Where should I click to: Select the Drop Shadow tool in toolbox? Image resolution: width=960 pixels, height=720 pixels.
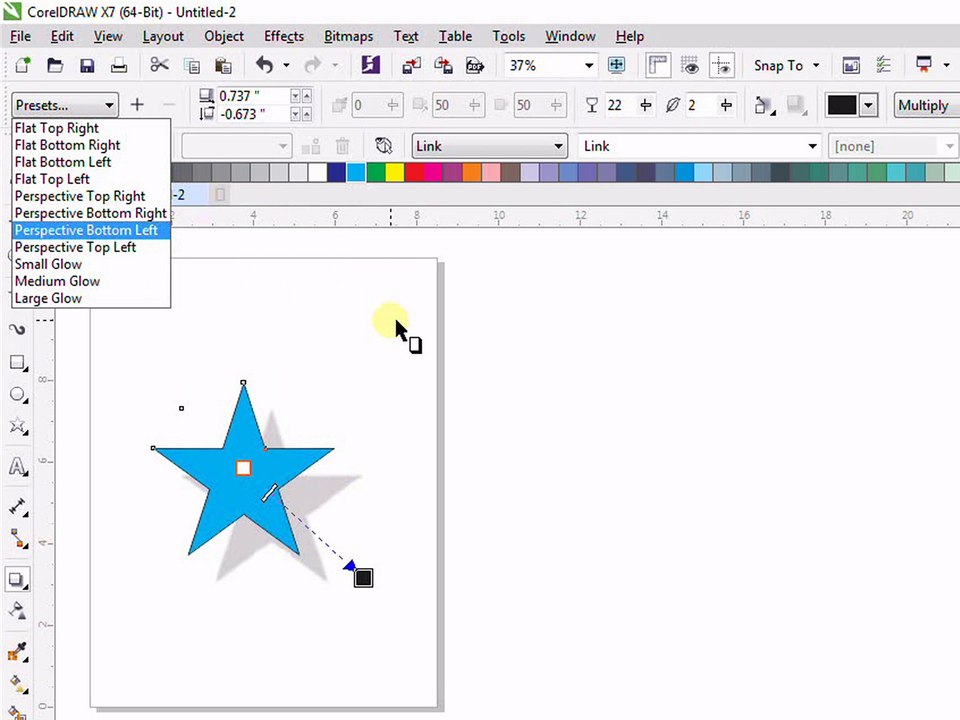[x=17, y=579]
